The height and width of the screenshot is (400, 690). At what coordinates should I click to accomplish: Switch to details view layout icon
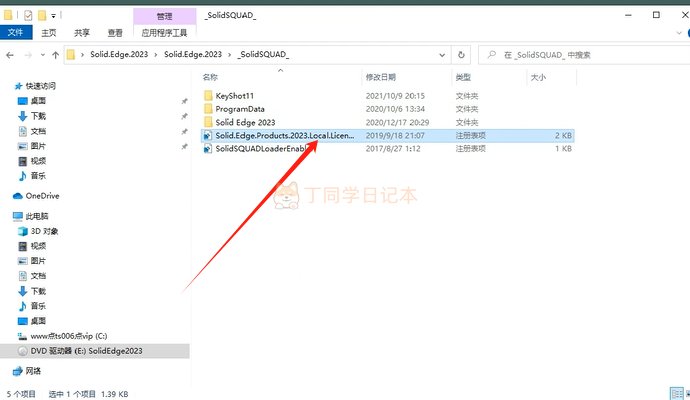point(676,393)
